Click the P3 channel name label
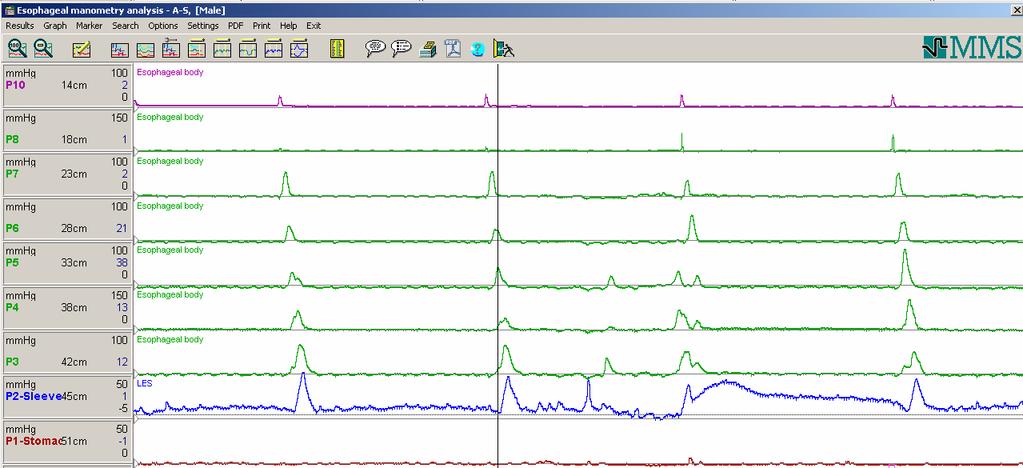Viewport: 1023px width, 468px height. 12,362
